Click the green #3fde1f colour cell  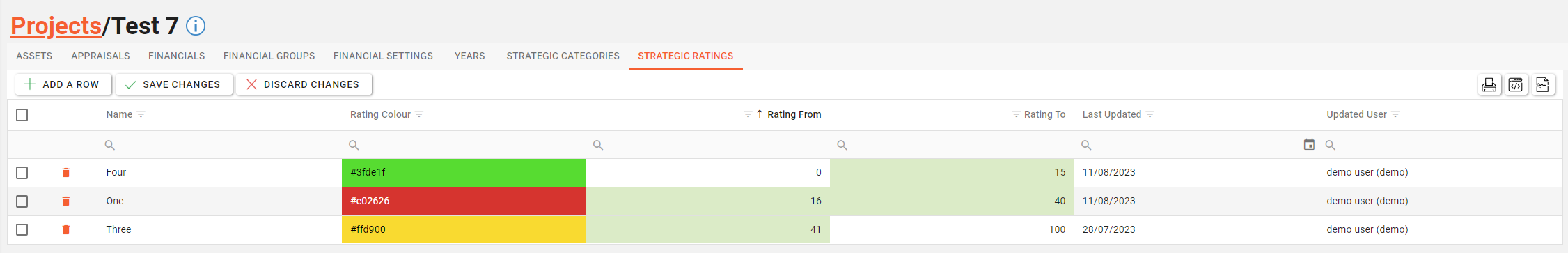click(464, 172)
